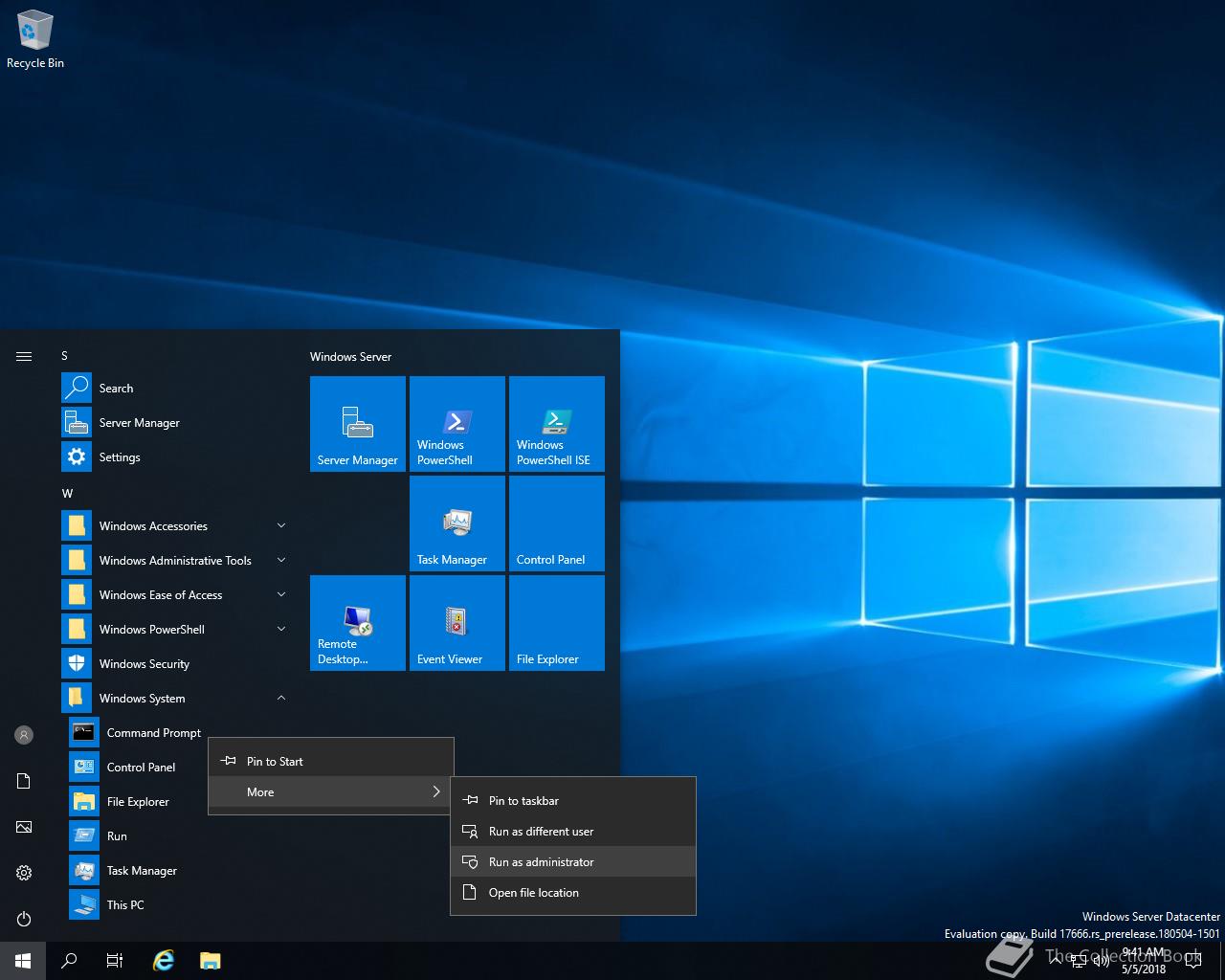Click the Windows PowerShell ISE tile
Screen dimensions: 1225x980
557,424
